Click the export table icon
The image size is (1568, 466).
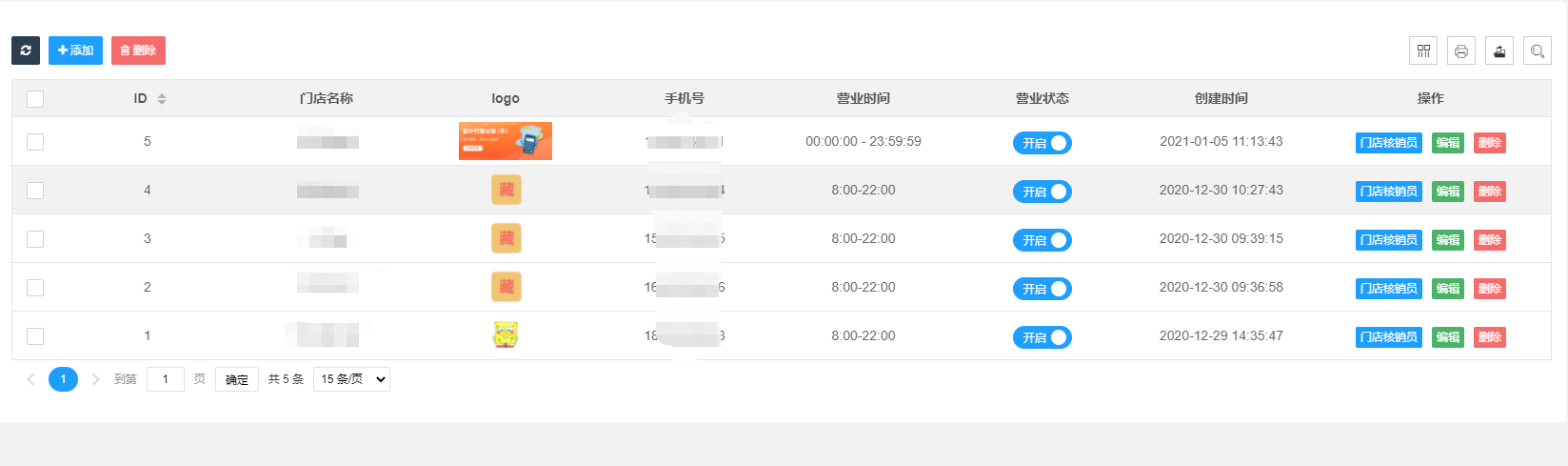coord(1499,51)
